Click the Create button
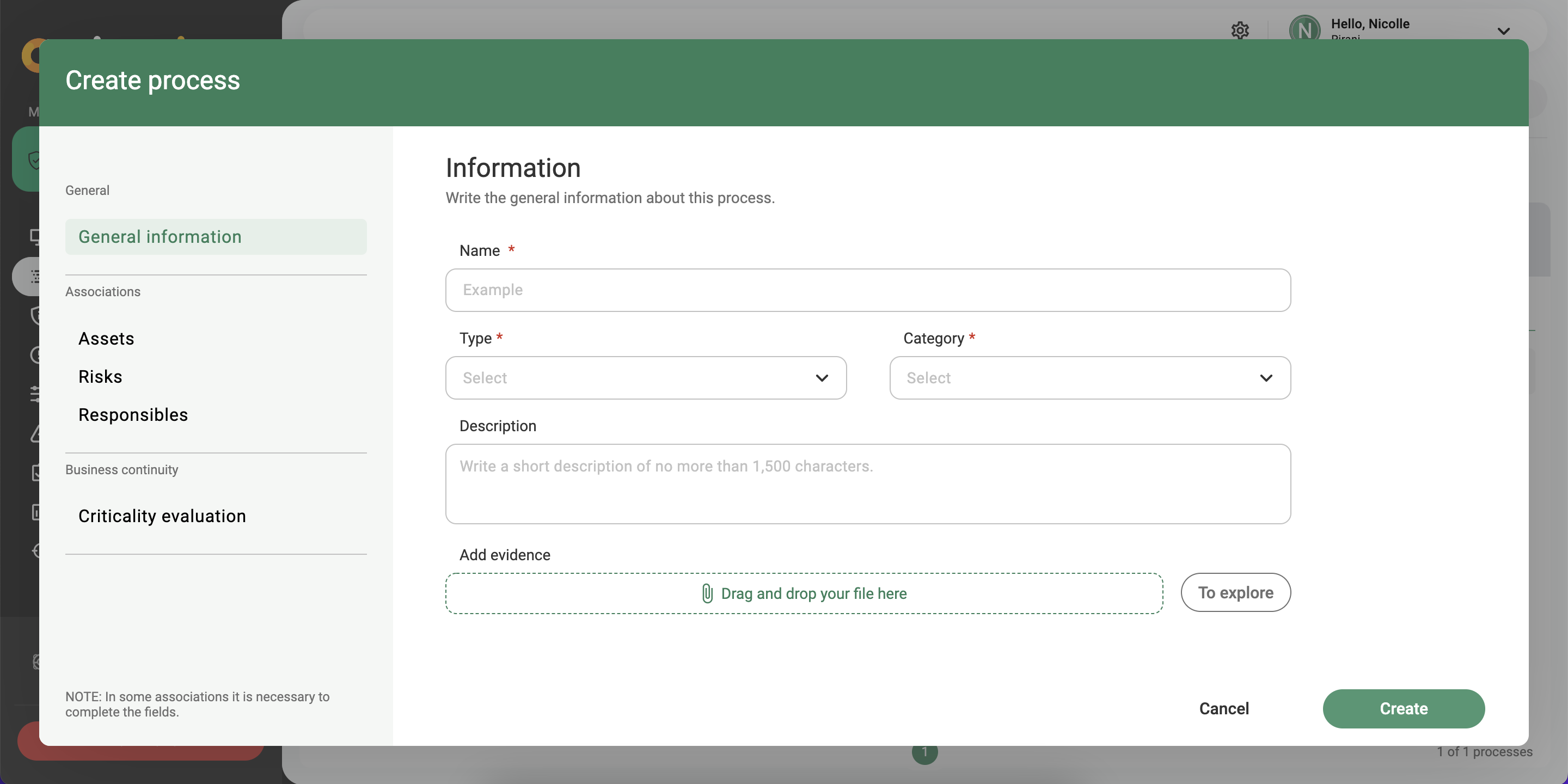The width and height of the screenshot is (1568, 784). tap(1403, 708)
